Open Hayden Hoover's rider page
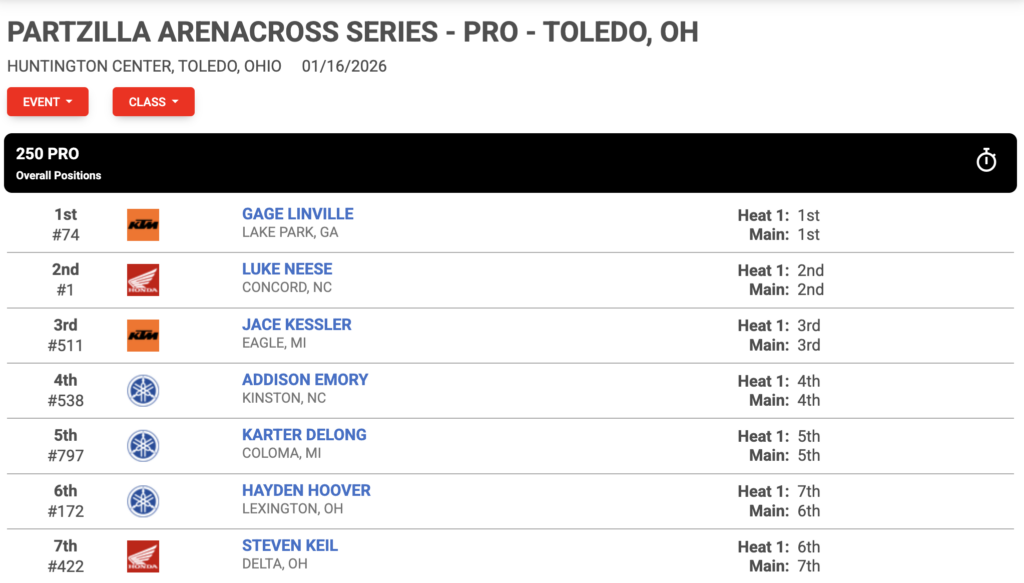 pos(306,490)
